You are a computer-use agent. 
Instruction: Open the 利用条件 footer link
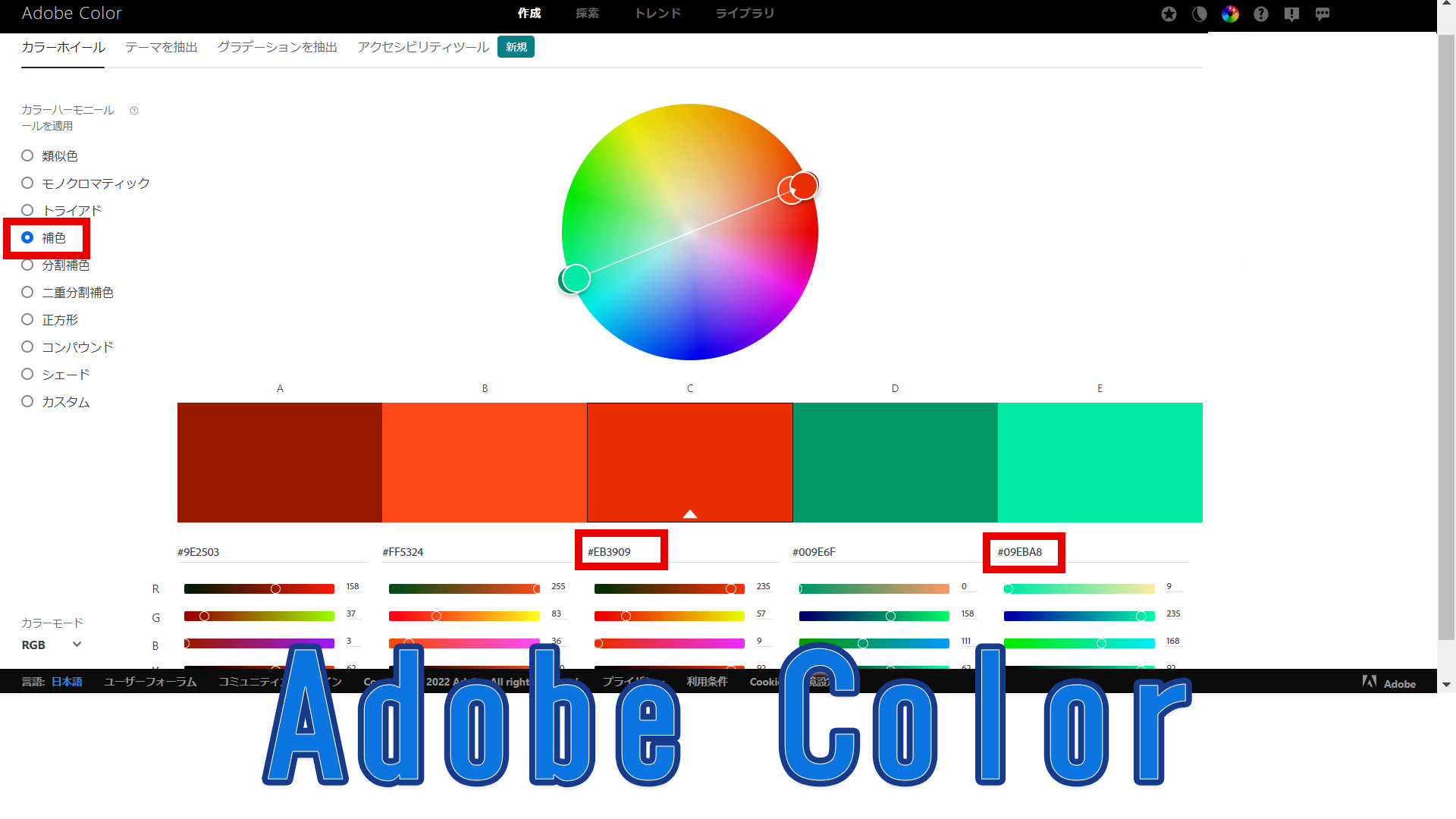pos(707,682)
